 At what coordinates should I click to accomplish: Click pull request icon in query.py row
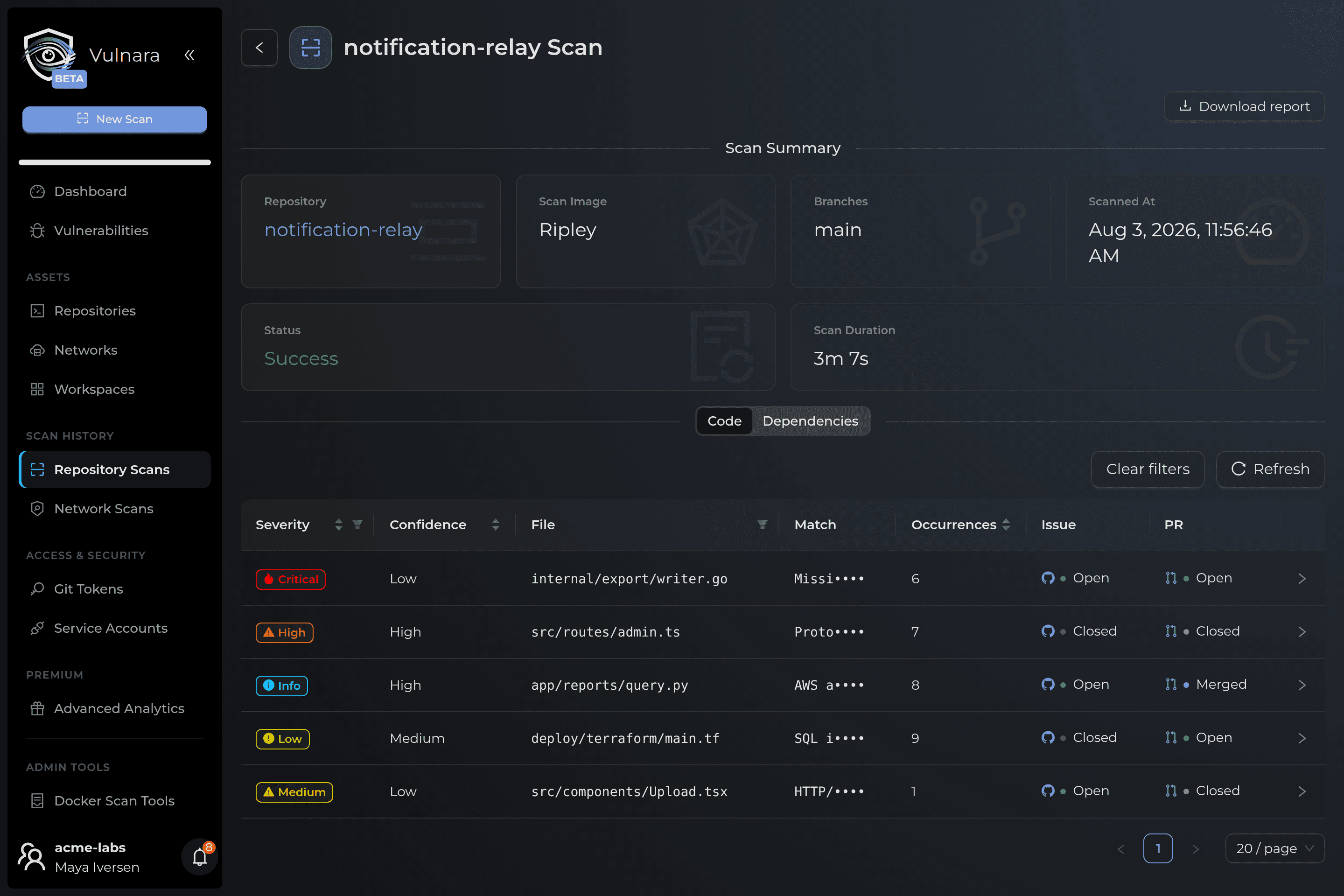(x=1171, y=685)
